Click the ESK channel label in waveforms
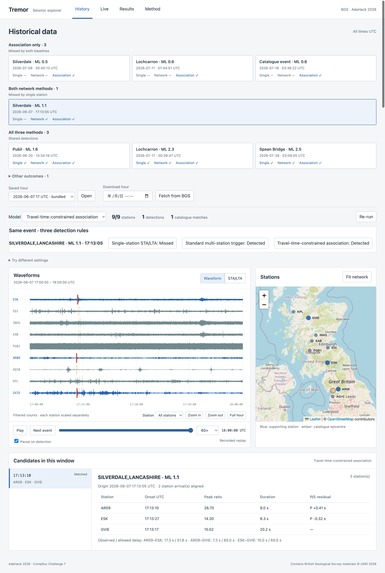Viewport: 385px width, 573px height. 16,299
